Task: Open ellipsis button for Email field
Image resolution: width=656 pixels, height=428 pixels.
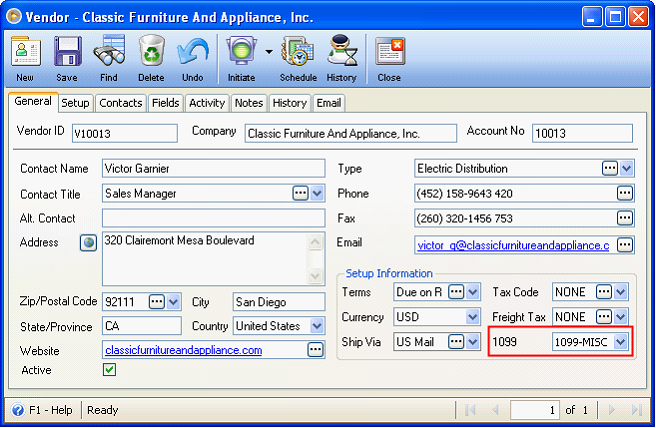Action: pyautogui.click(x=625, y=245)
